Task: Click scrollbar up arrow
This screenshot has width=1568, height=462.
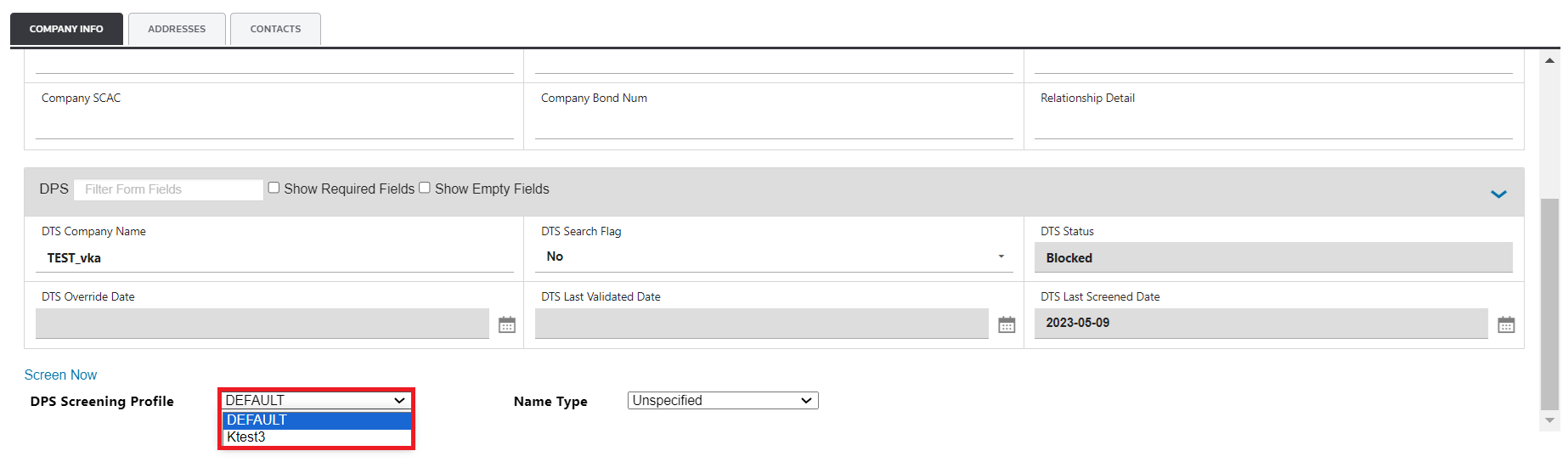Action: click(1550, 60)
